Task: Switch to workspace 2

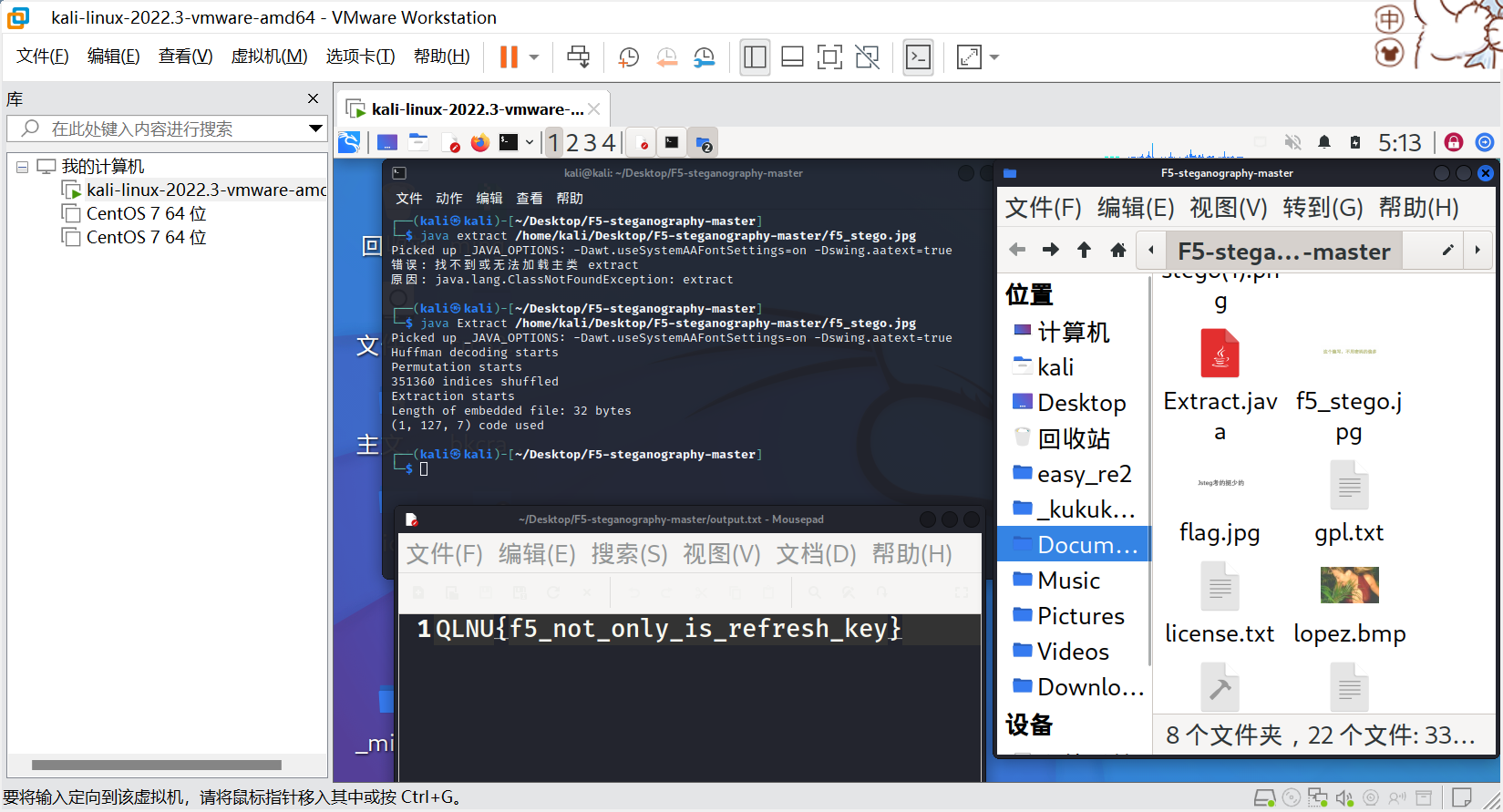Action: [571, 143]
